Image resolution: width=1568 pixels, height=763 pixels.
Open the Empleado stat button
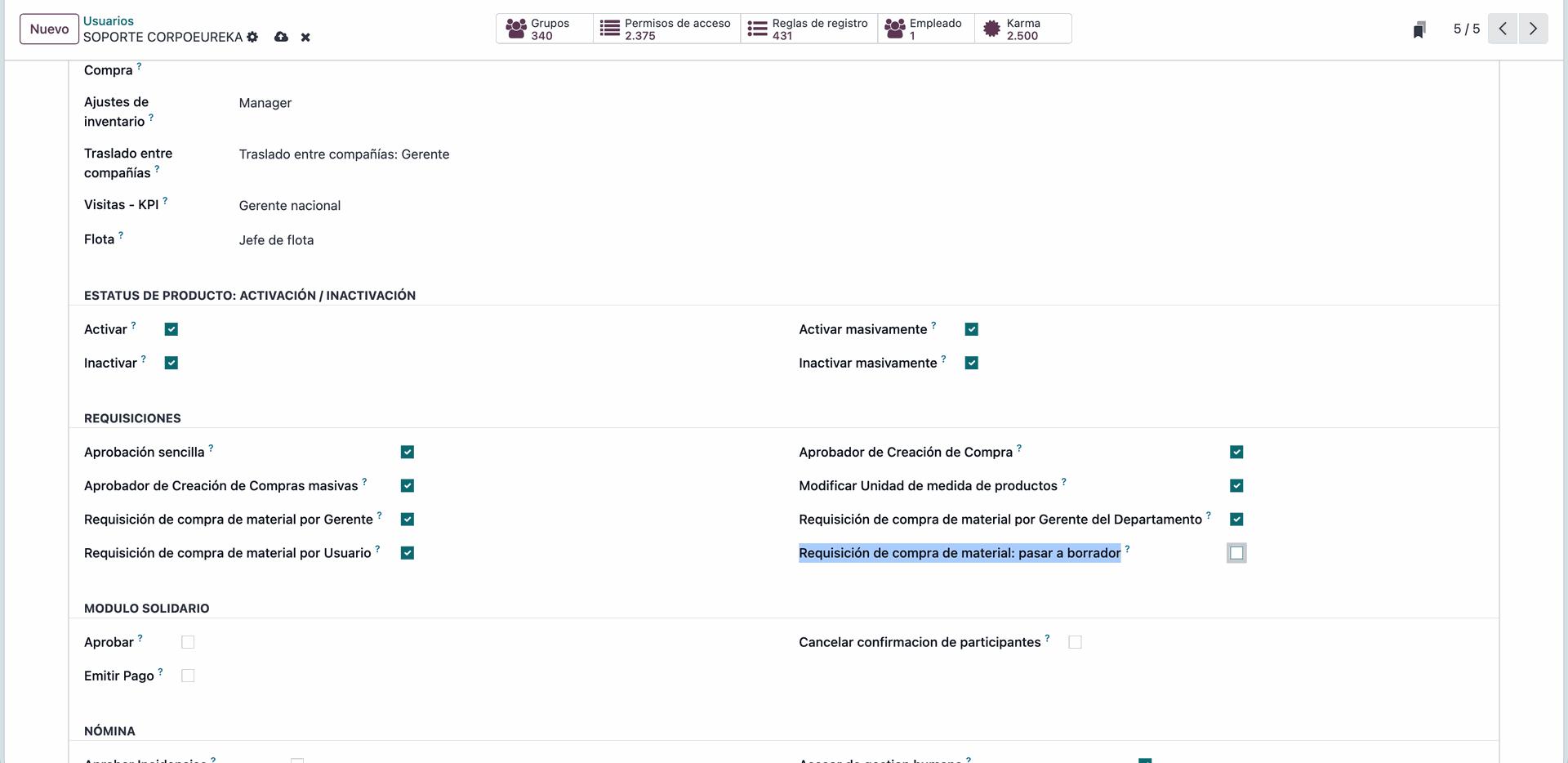(x=925, y=29)
